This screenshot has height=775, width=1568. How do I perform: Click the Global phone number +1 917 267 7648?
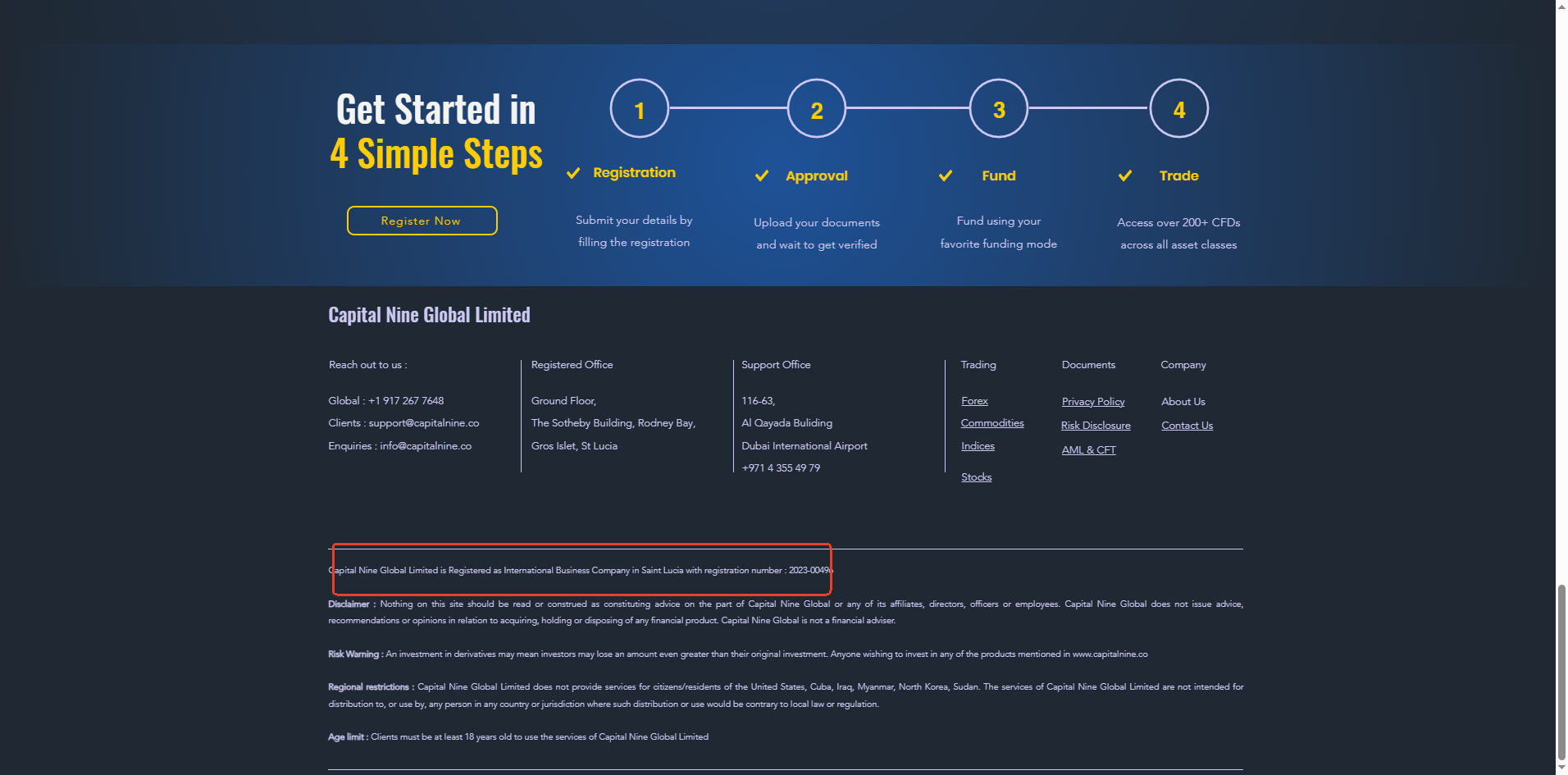coord(406,401)
